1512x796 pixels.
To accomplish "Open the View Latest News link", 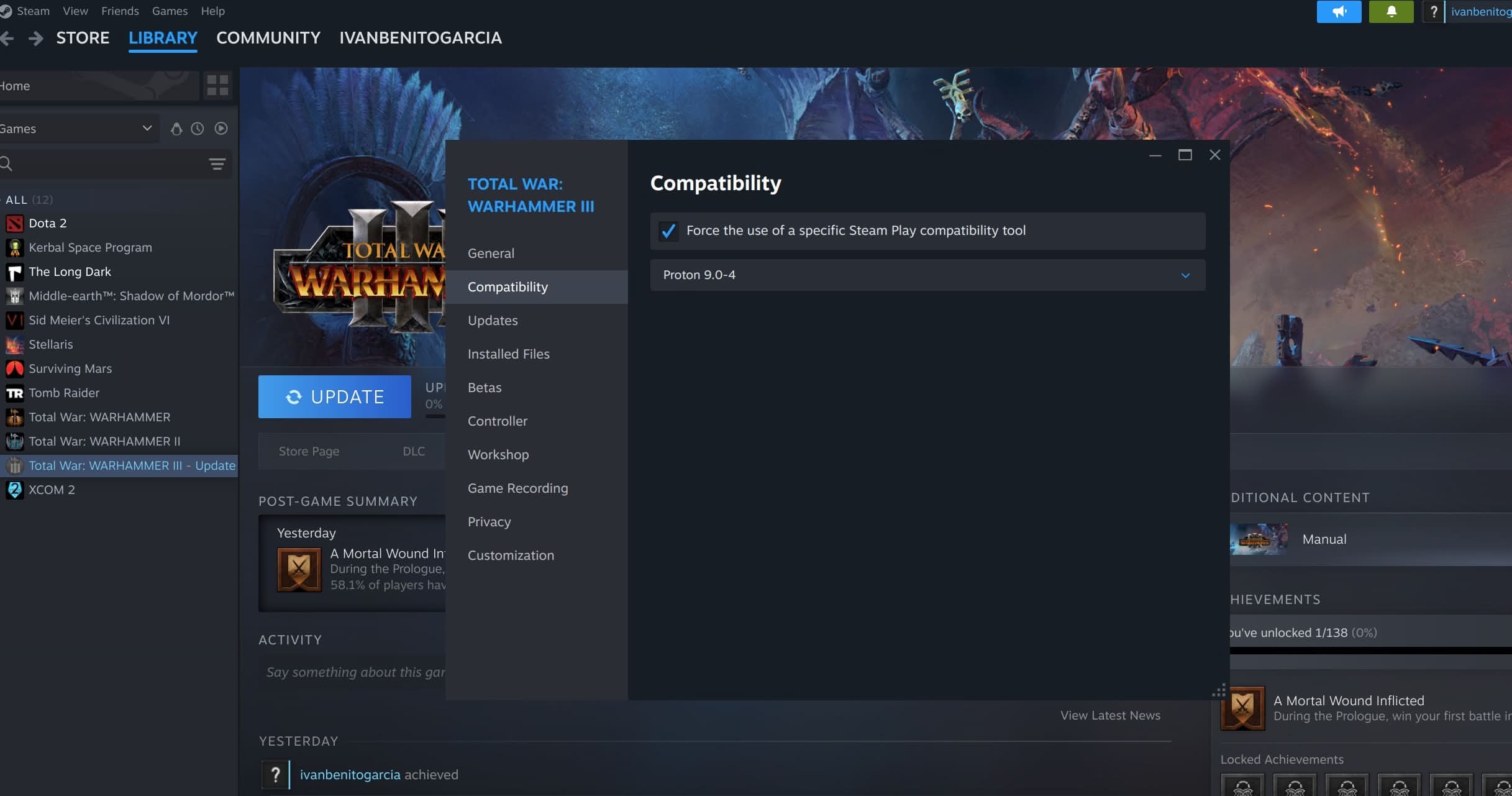I will point(1109,716).
